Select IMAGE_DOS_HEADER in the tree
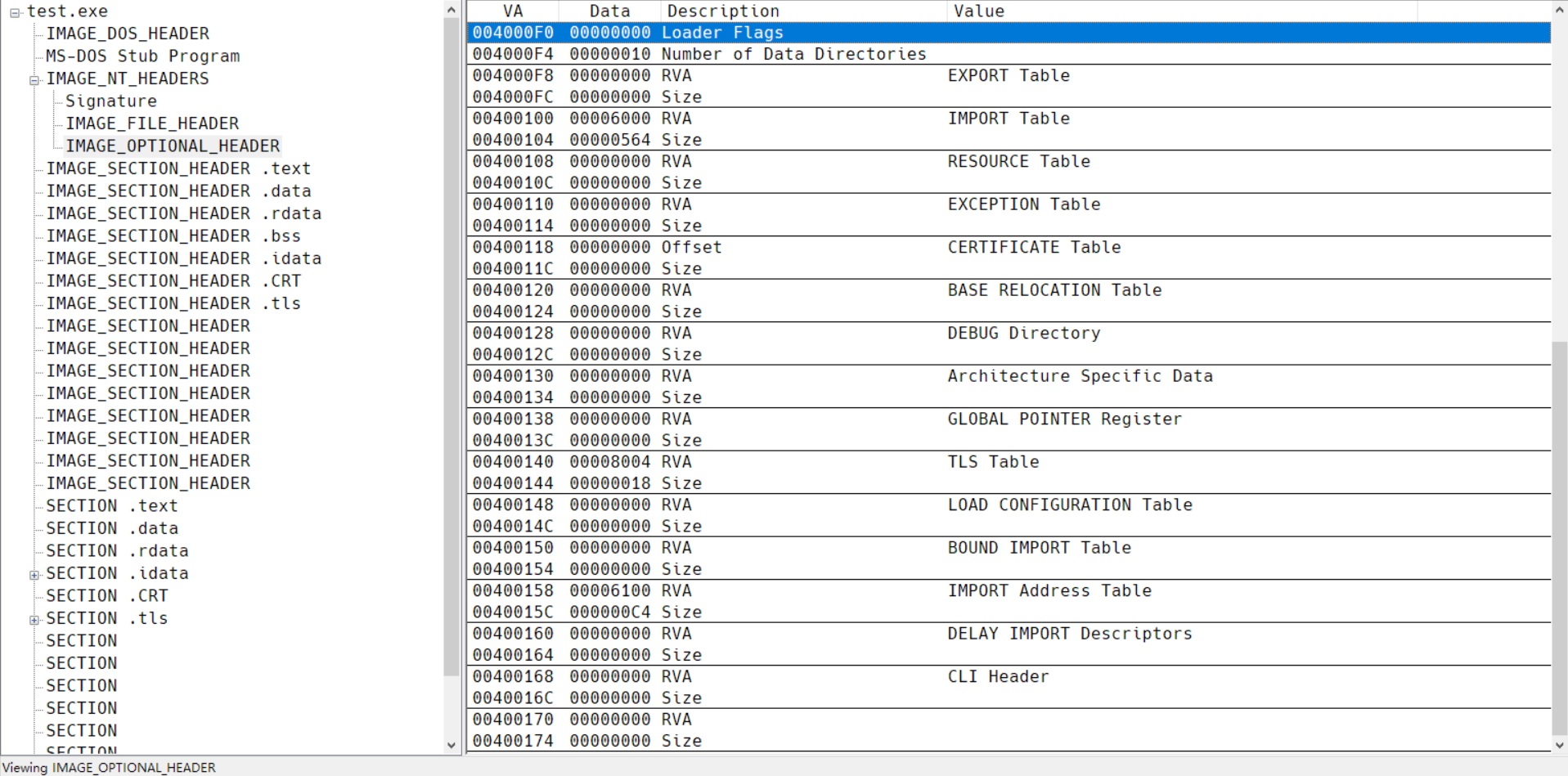Image resolution: width=1568 pixels, height=776 pixels. point(128,34)
